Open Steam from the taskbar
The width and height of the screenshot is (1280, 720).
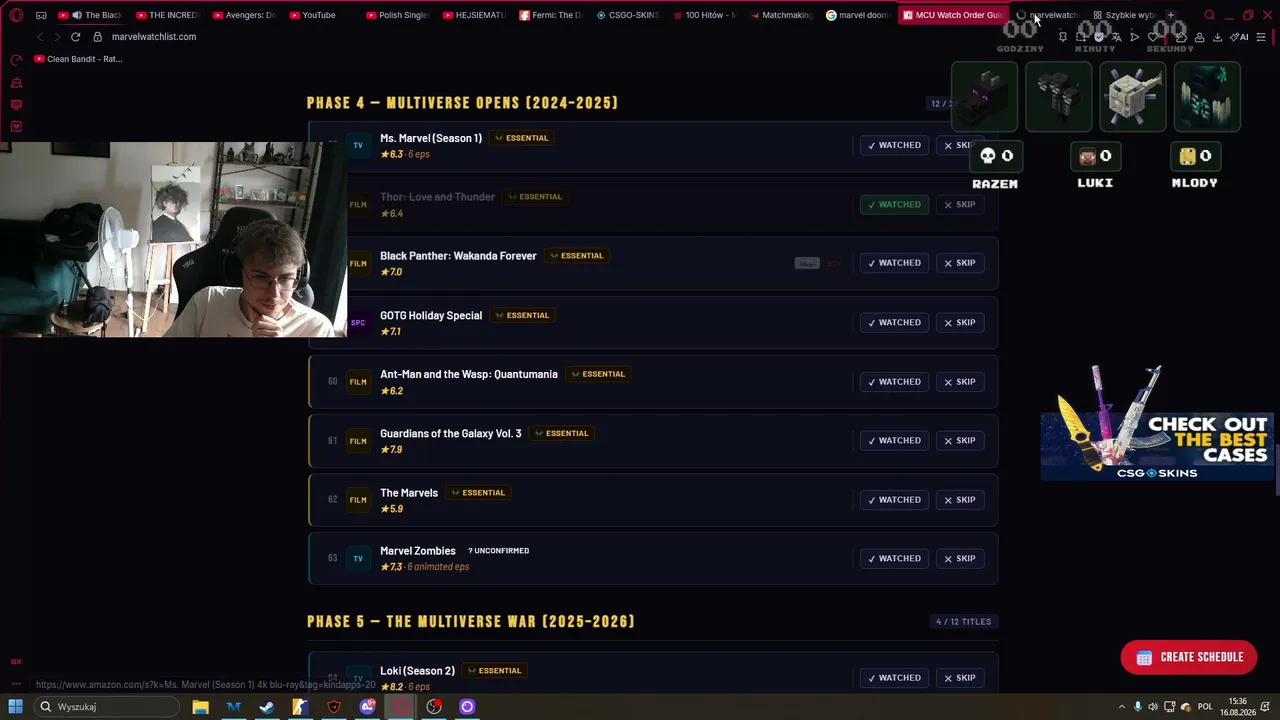point(266,707)
